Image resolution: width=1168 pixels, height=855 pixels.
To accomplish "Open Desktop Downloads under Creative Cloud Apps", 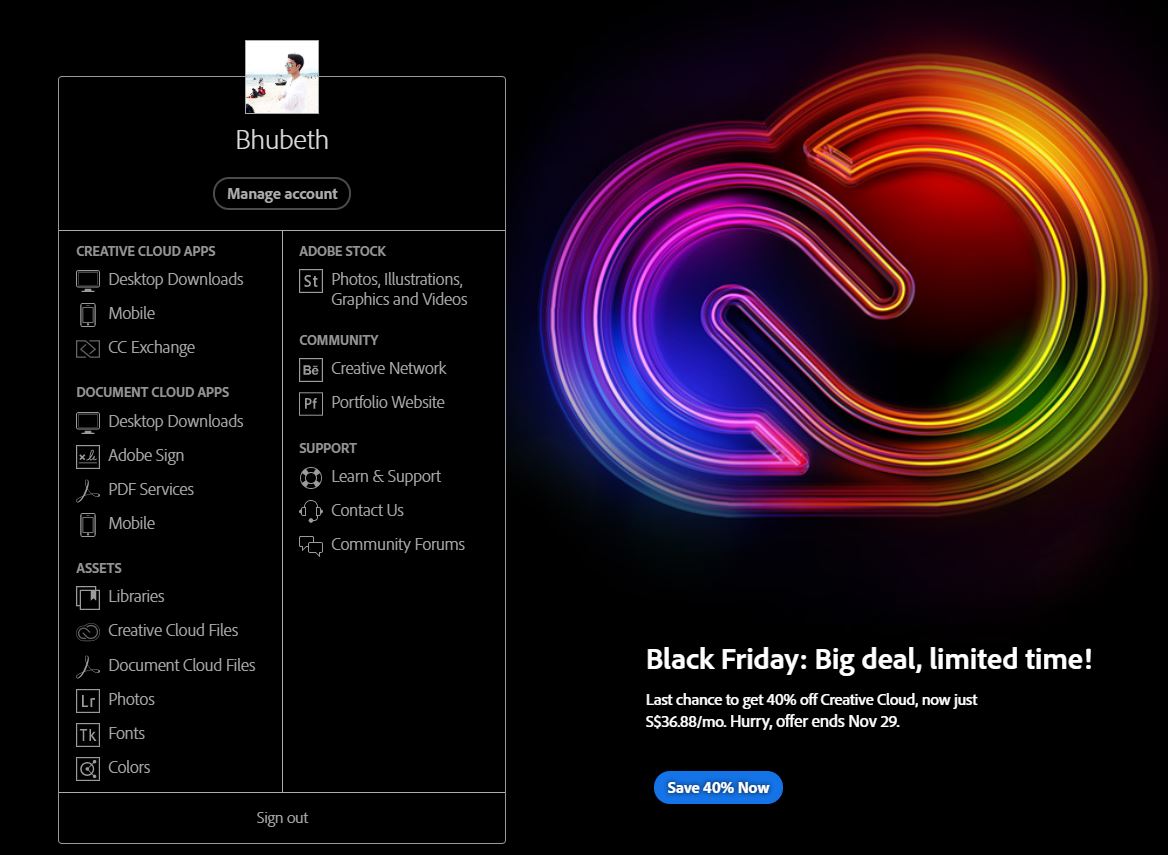I will coord(176,279).
